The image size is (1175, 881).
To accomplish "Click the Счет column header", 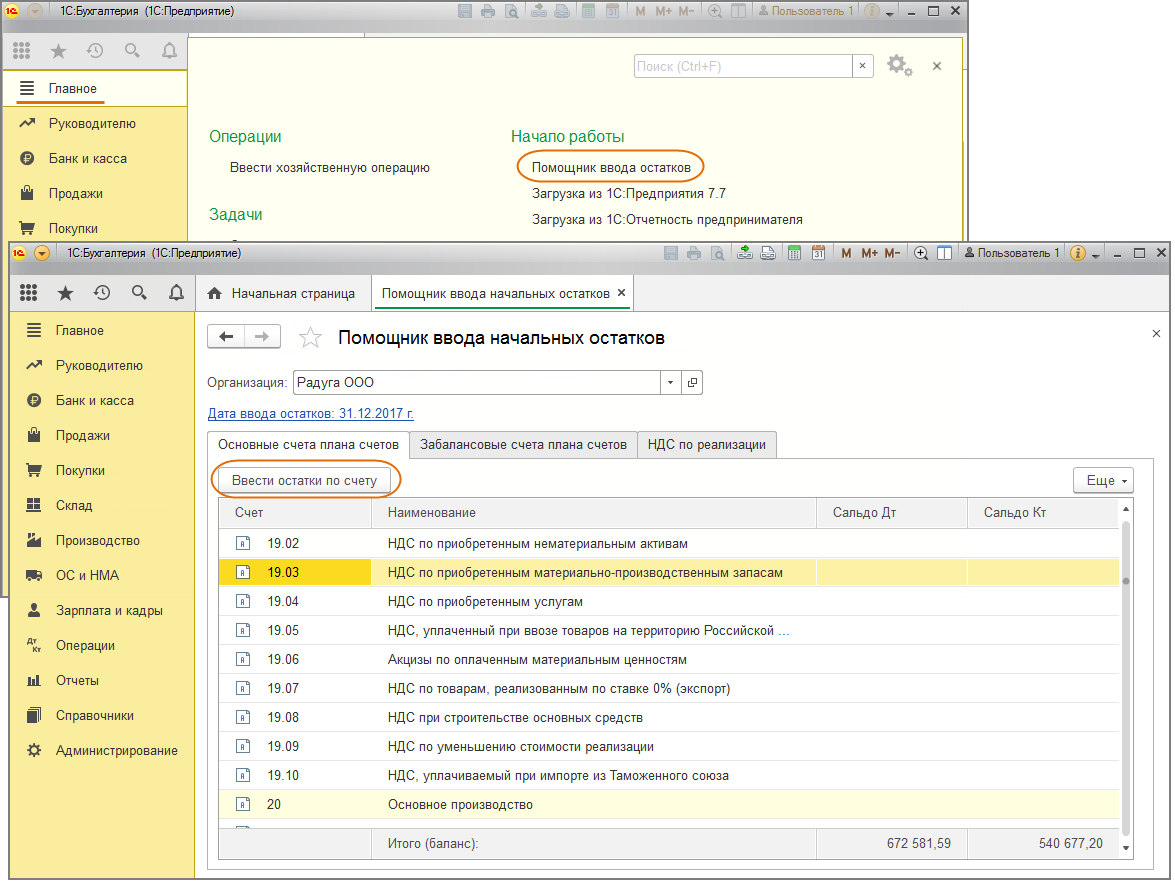I will pyautogui.click(x=295, y=513).
